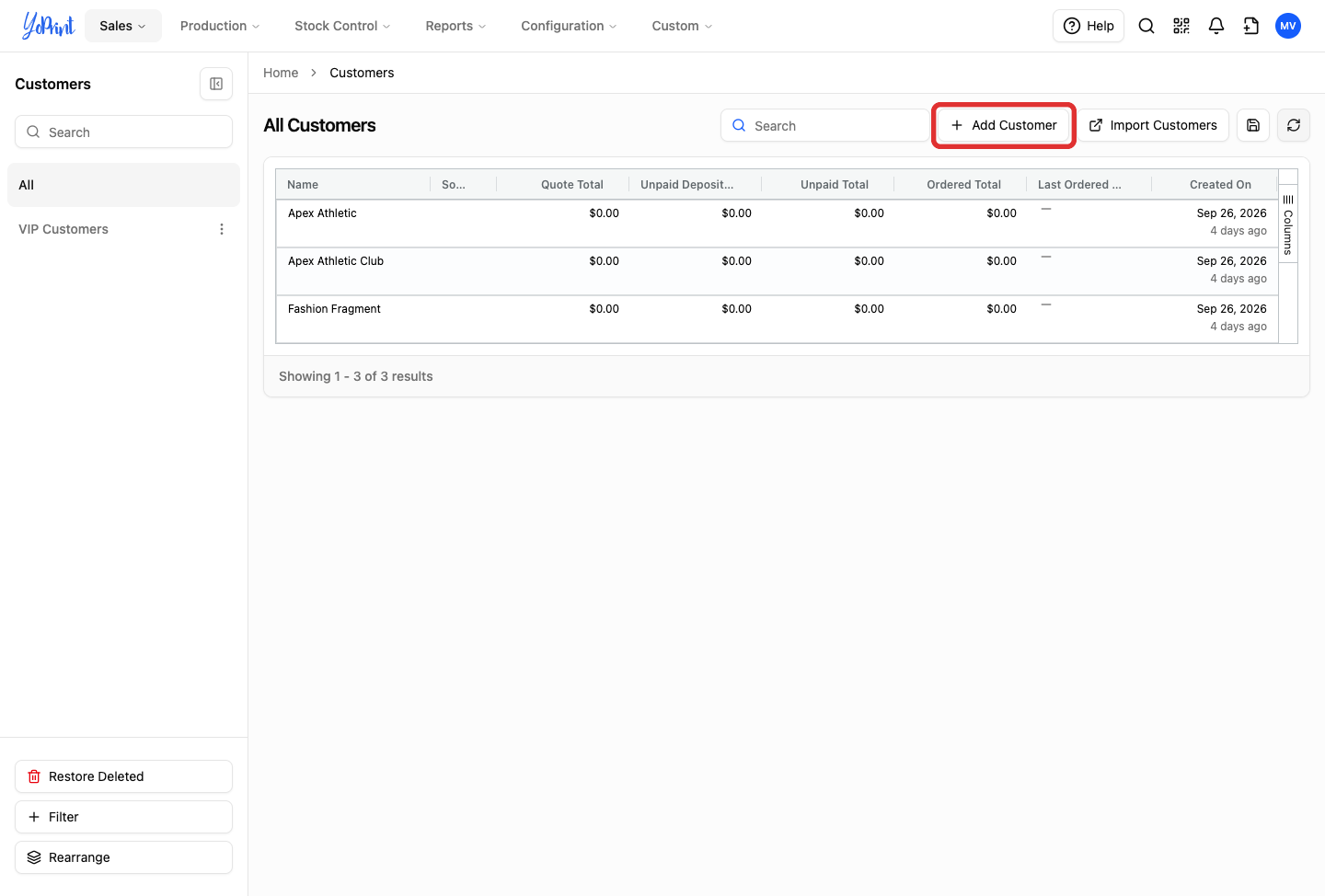Click the Help button
This screenshot has height=896, width=1325.
click(1089, 26)
